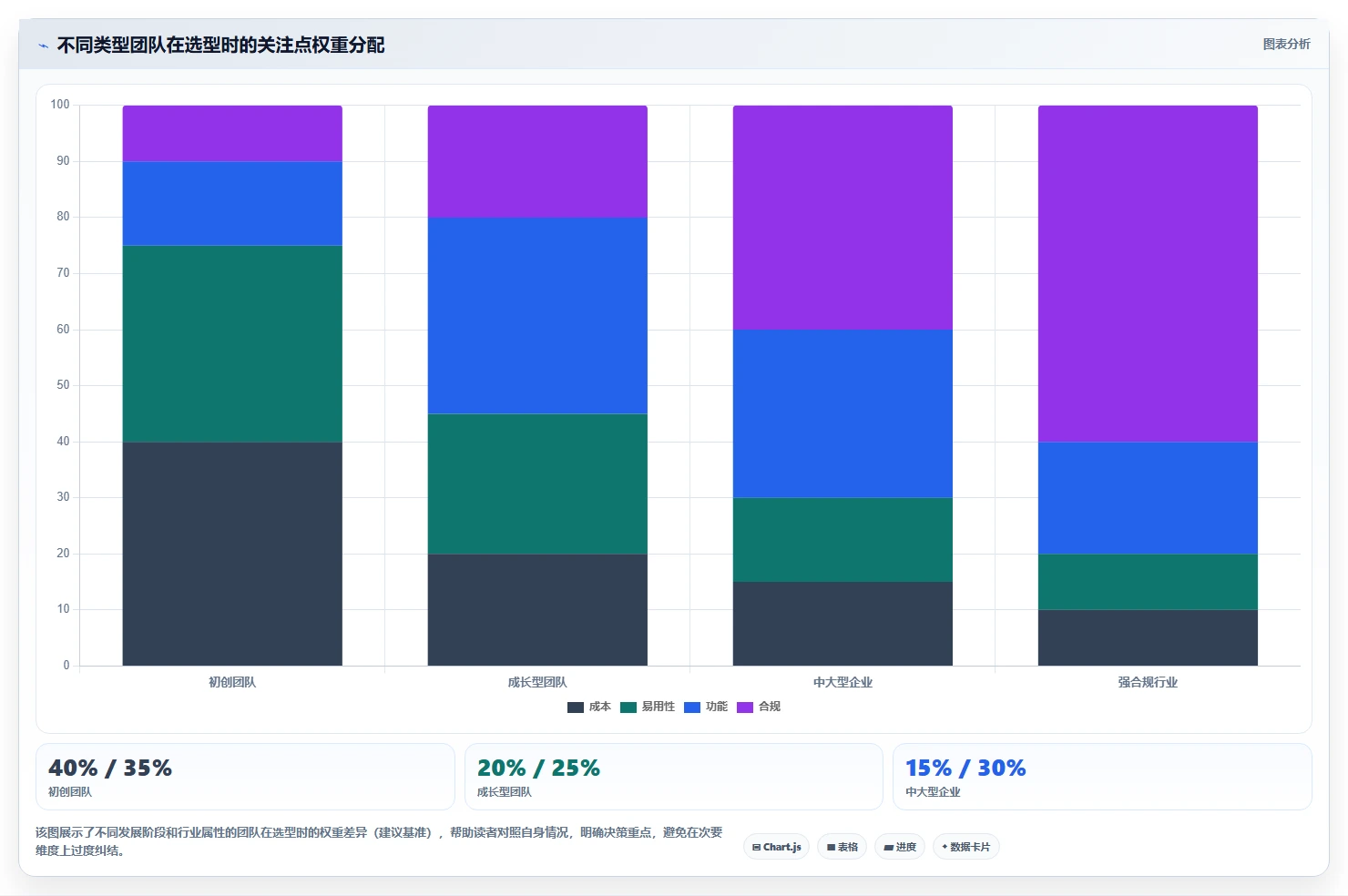1348x896 pixels.
Task: Click the 功能 segment of 成长型团队 bar
Action: pos(537,316)
